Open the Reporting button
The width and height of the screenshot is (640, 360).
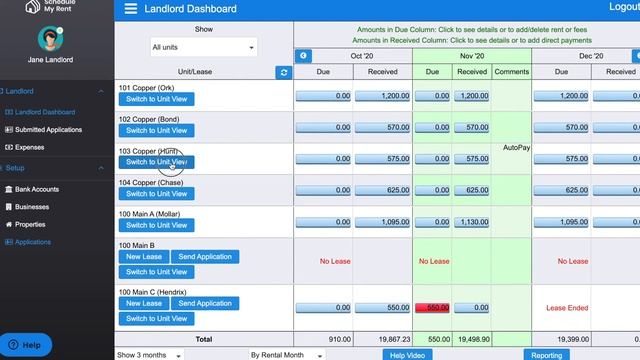[x=547, y=355]
